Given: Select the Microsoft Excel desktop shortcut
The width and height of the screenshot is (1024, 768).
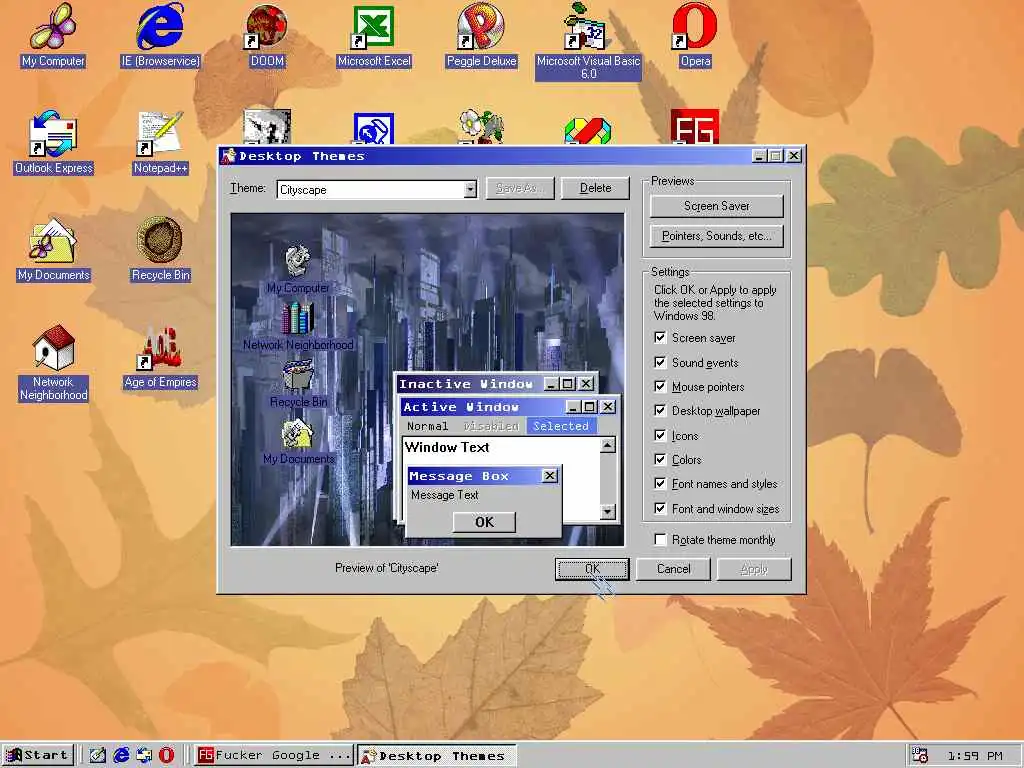Looking at the screenshot, I should pos(374,36).
